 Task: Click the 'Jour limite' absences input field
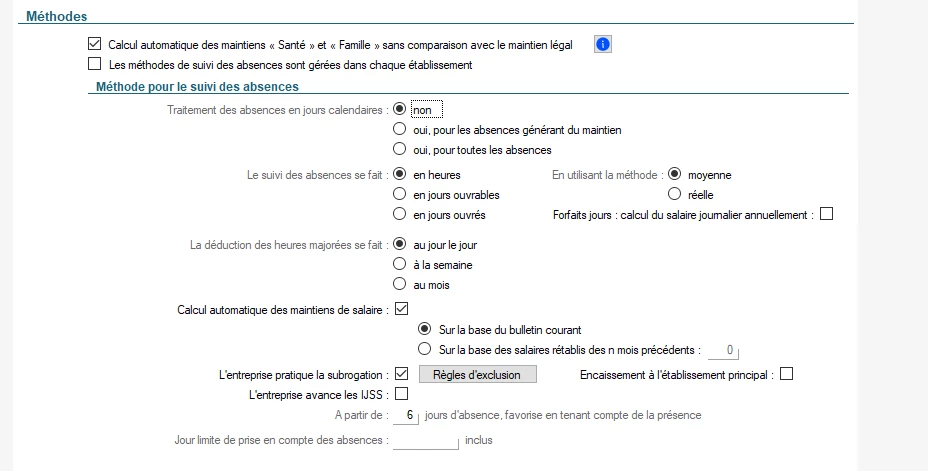coord(425,440)
